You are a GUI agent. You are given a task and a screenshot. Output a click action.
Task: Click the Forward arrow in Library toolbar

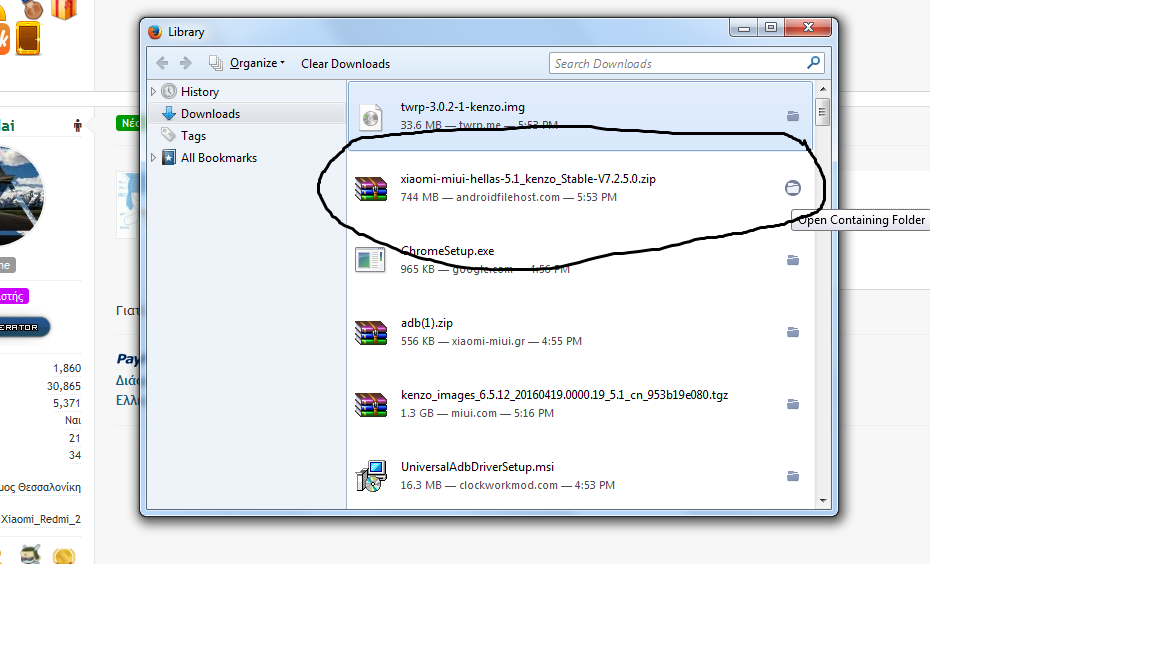pyautogui.click(x=186, y=63)
